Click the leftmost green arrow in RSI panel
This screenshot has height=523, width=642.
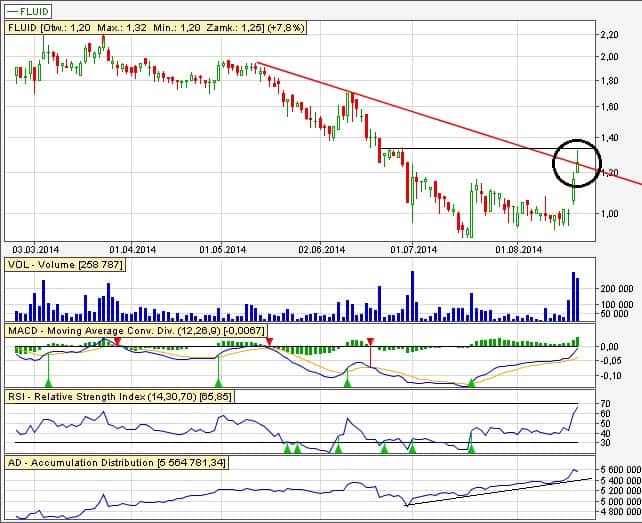coord(286,450)
